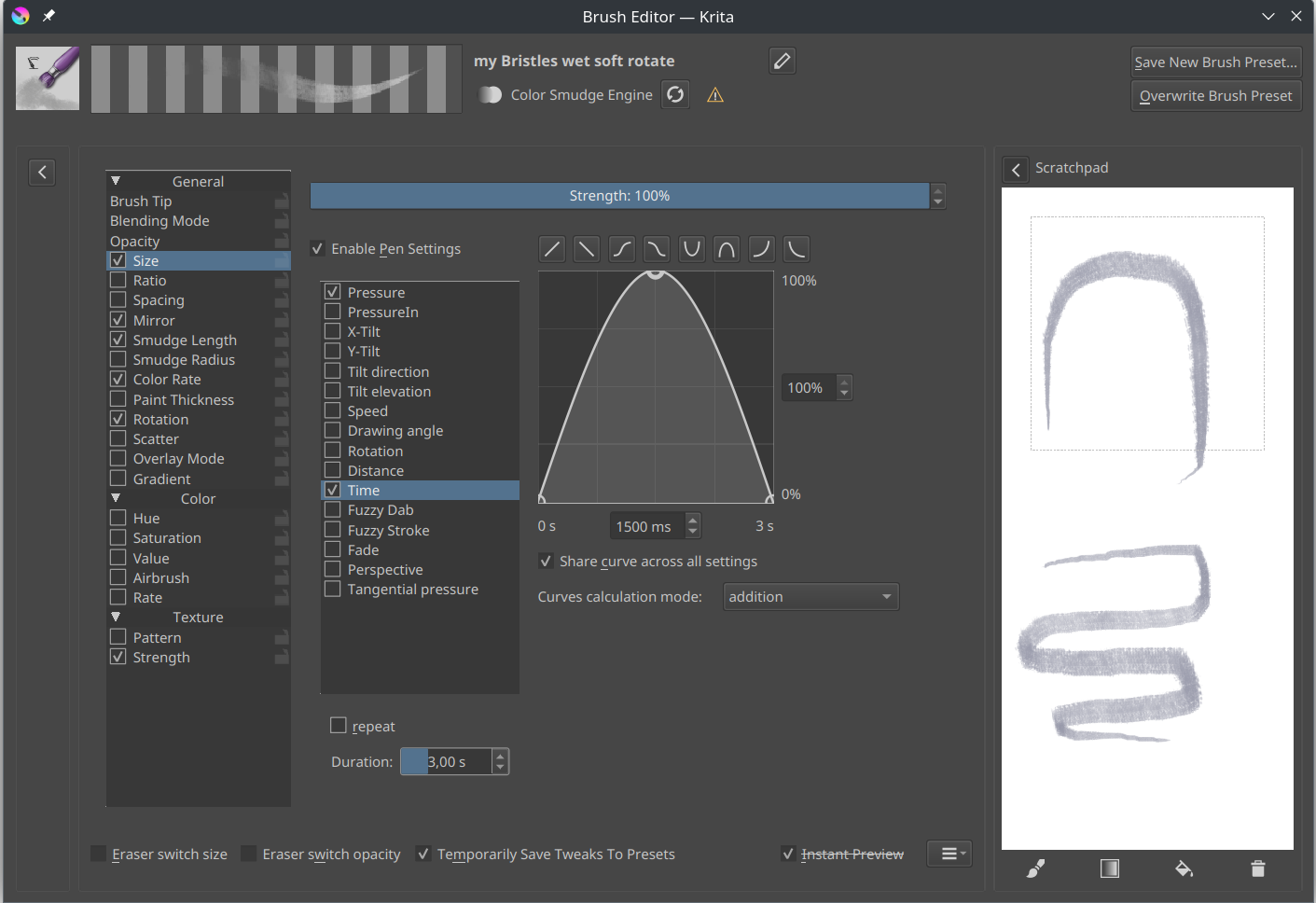Open the options menu beside Instant Preview
1316x903 pixels.
coord(949,854)
